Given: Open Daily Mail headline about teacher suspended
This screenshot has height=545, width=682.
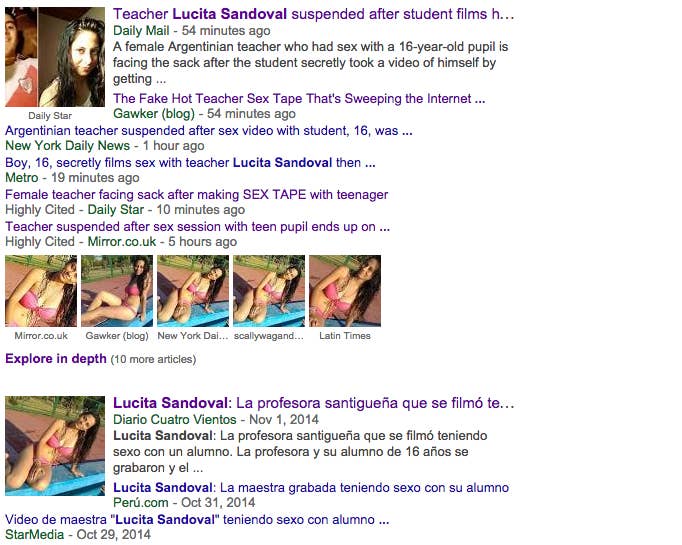Looking at the screenshot, I should [314, 14].
